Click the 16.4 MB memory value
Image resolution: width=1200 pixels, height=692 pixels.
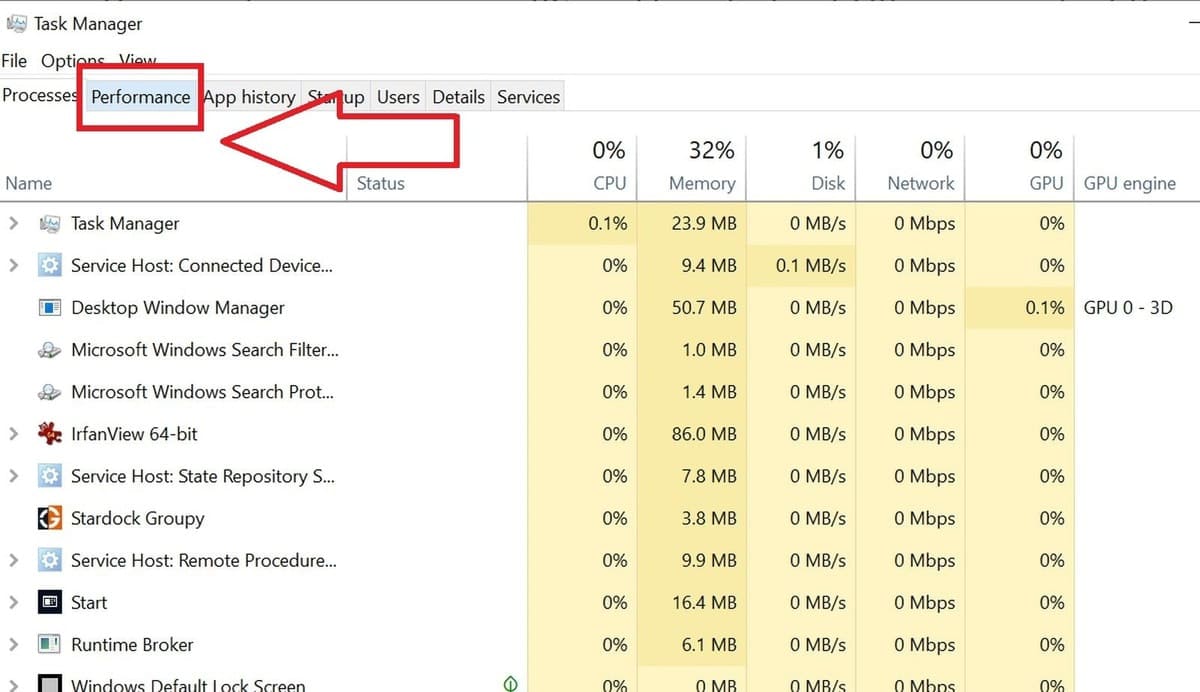click(704, 602)
